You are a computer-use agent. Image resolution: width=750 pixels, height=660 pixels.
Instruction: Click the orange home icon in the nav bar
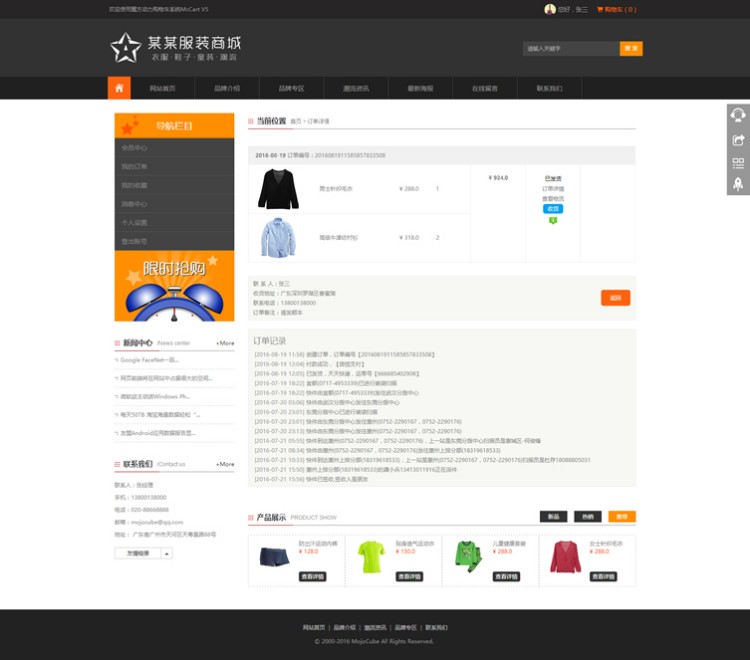119,88
